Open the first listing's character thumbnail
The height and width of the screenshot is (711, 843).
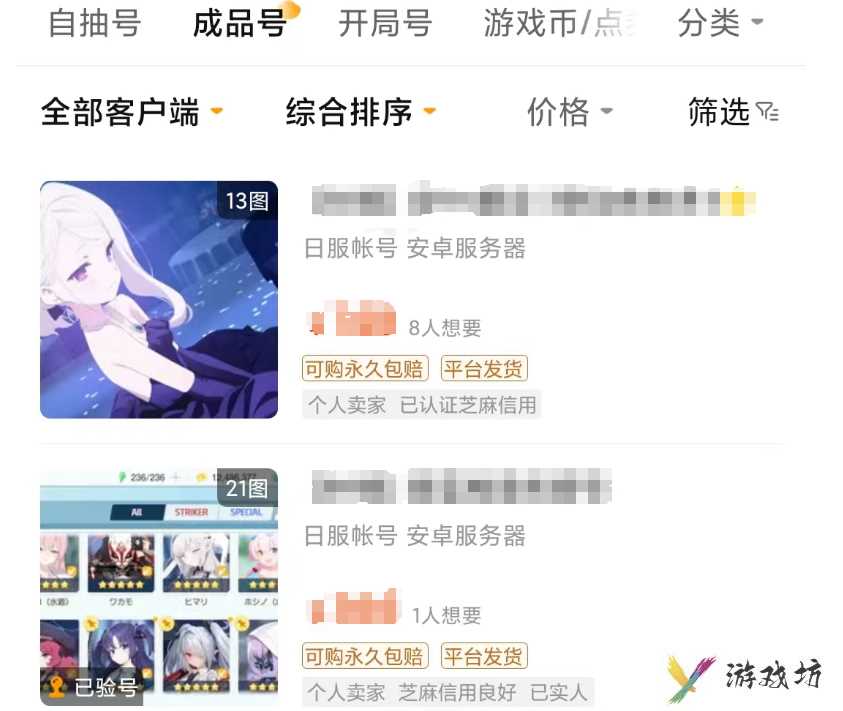159,300
